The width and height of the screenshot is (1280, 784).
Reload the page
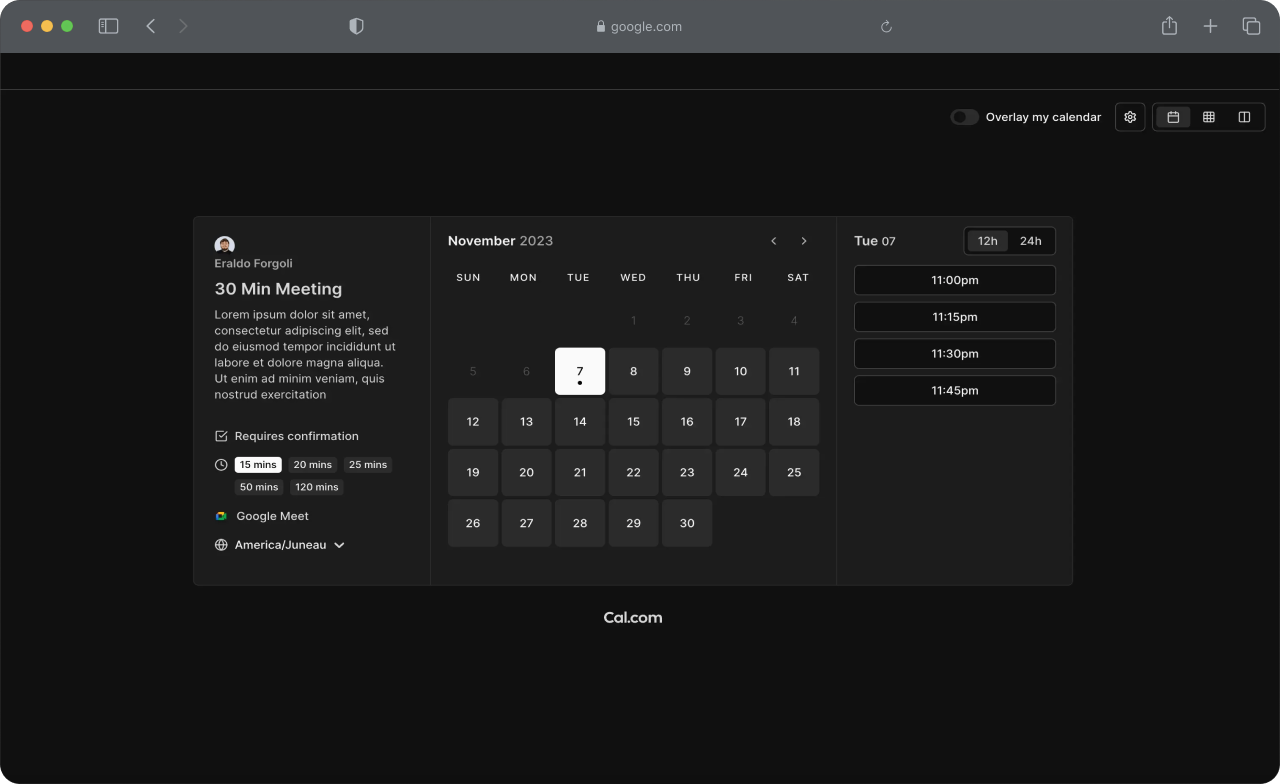click(886, 27)
